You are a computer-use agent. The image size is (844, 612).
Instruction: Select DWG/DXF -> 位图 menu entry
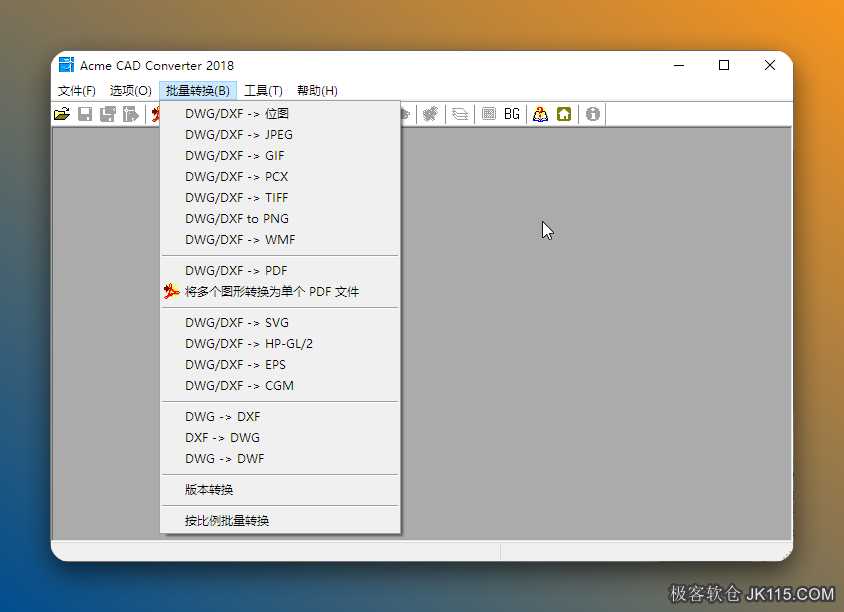point(280,114)
